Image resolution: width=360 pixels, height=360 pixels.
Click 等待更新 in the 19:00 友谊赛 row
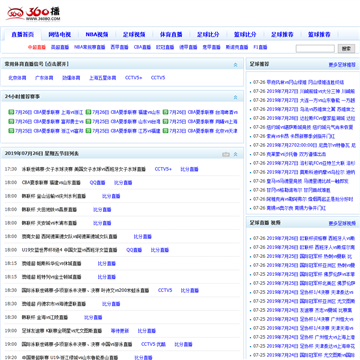(x=120, y=331)
